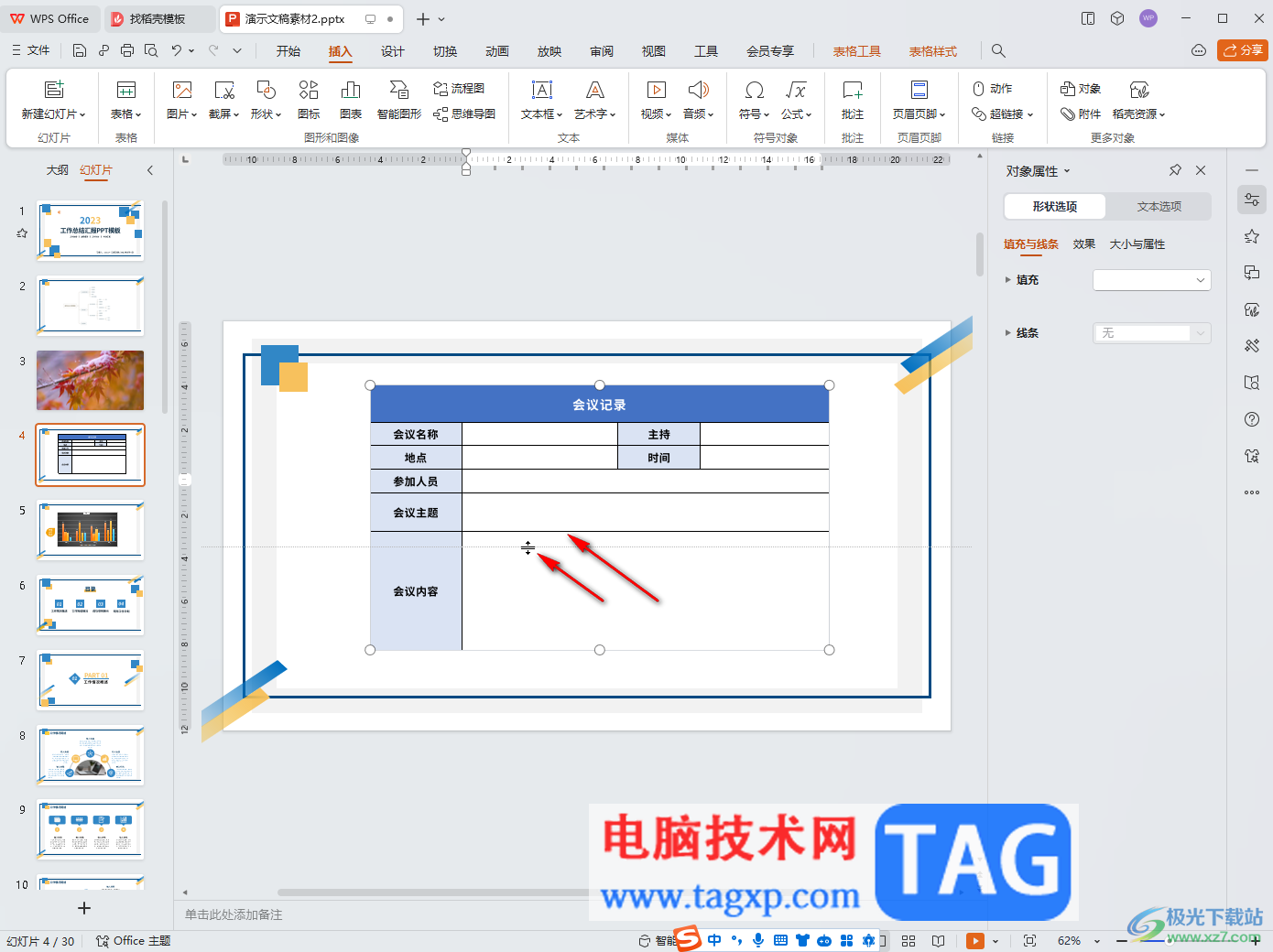Open ribbon search magnifier
The width and height of the screenshot is (1273, 952).
(x=998, y=51)
